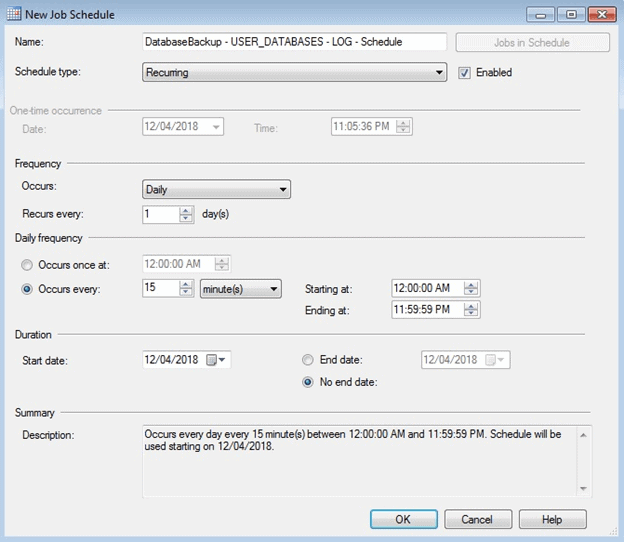Click the Starting at time field
The width and height of the screenshot is (624, 542).
tap(428, 288)
